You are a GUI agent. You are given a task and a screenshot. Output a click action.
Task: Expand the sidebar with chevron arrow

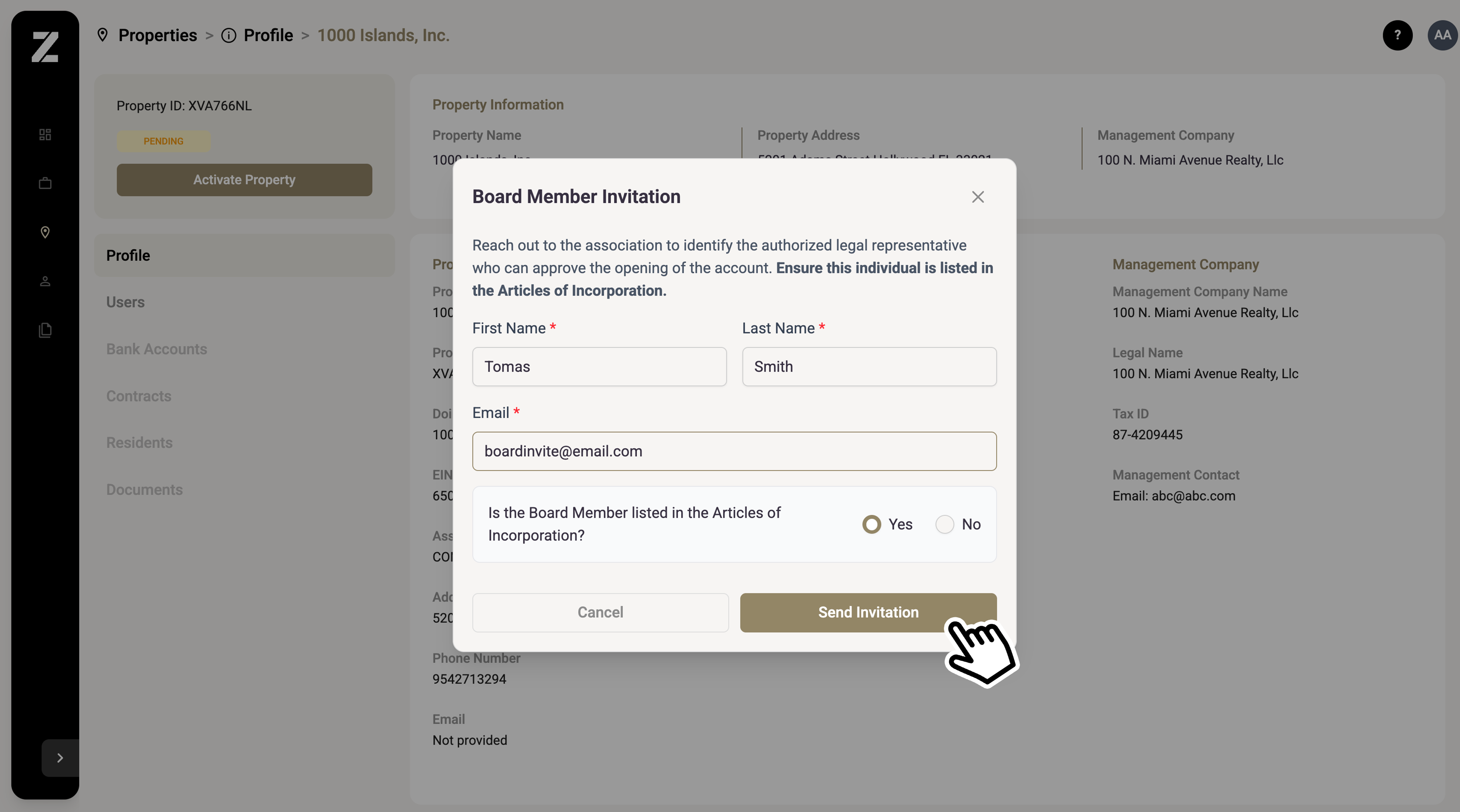[60, 758]
